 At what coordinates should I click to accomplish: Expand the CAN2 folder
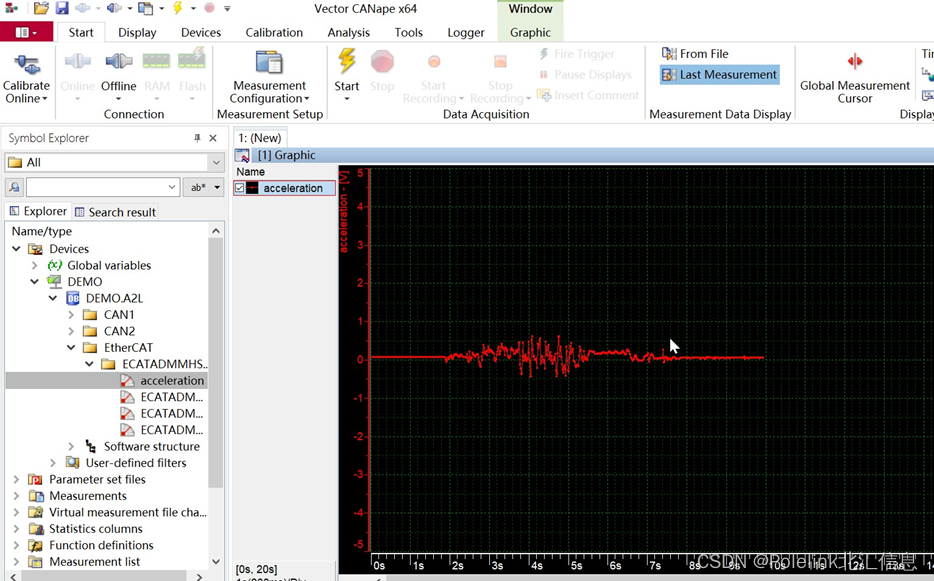coord(71,331)
